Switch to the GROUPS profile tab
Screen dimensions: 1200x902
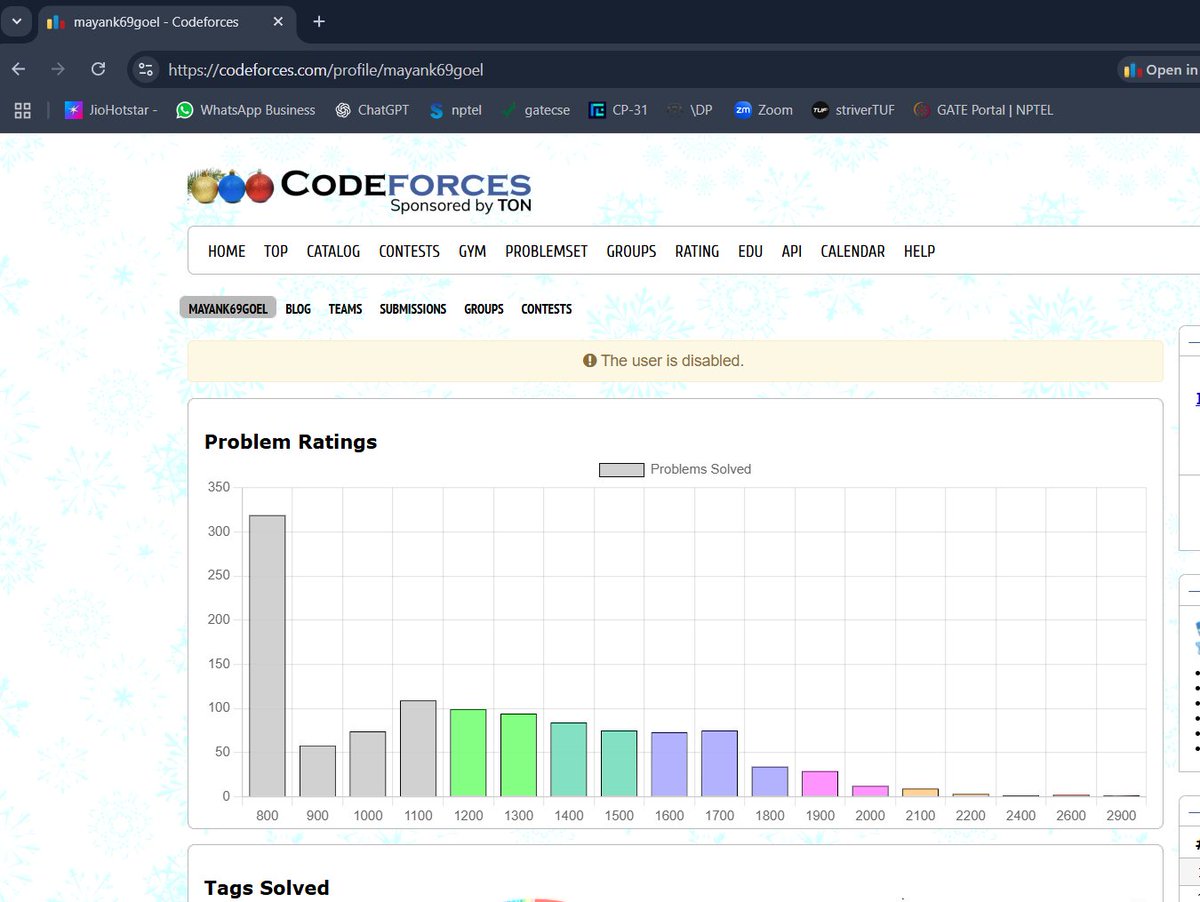pos(484,309)
